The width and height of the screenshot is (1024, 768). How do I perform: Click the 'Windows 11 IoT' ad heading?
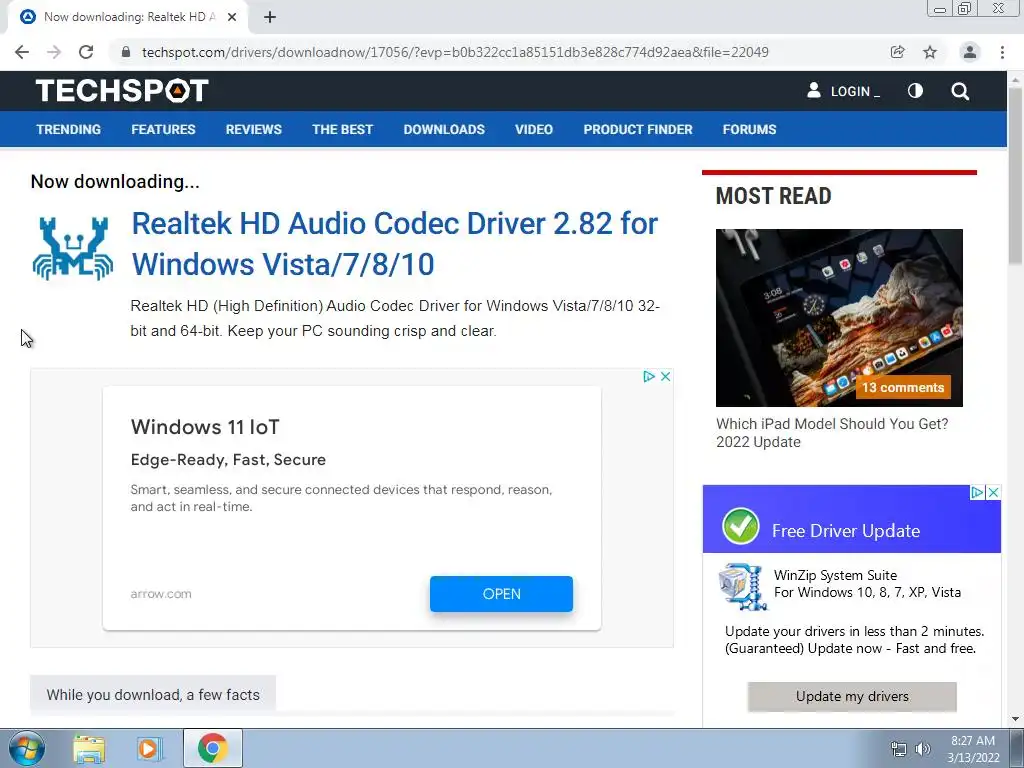(x=205, y=427)
